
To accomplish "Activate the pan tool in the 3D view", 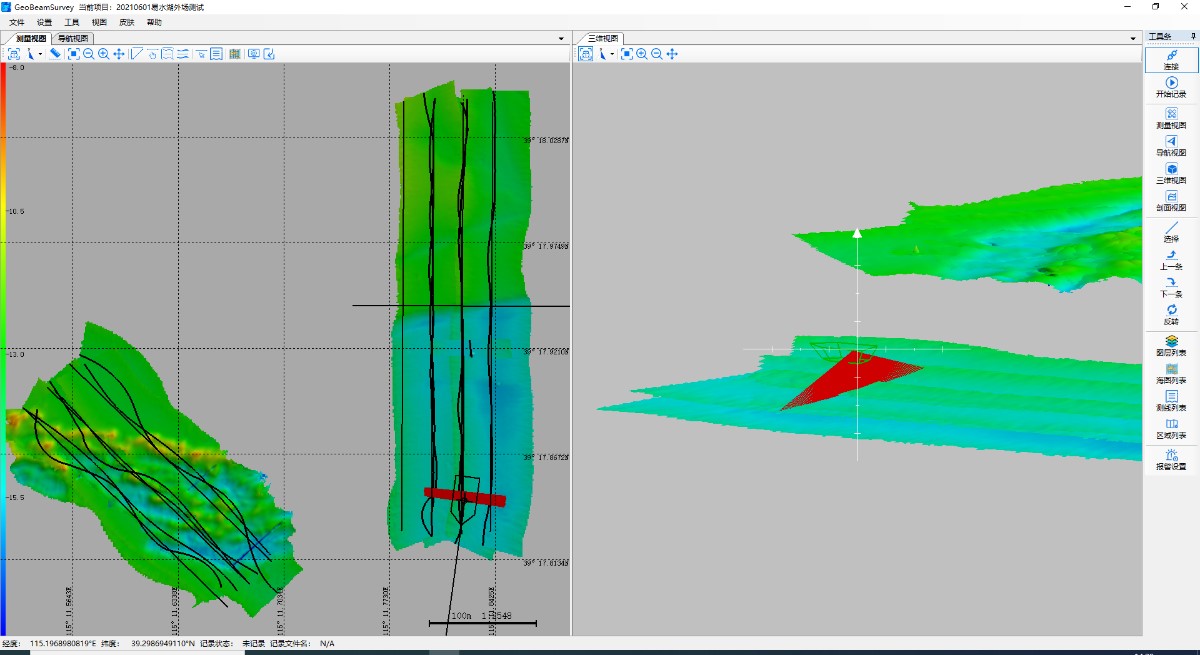I will point(672,54).
